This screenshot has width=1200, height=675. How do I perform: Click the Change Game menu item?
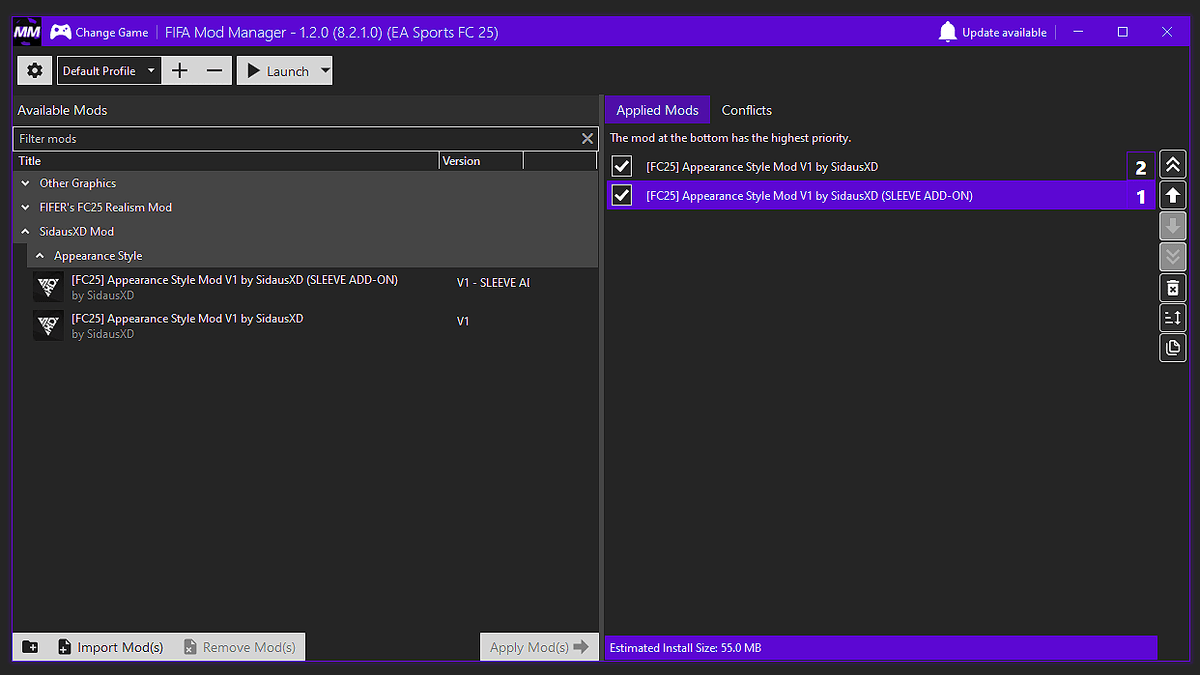100,32
